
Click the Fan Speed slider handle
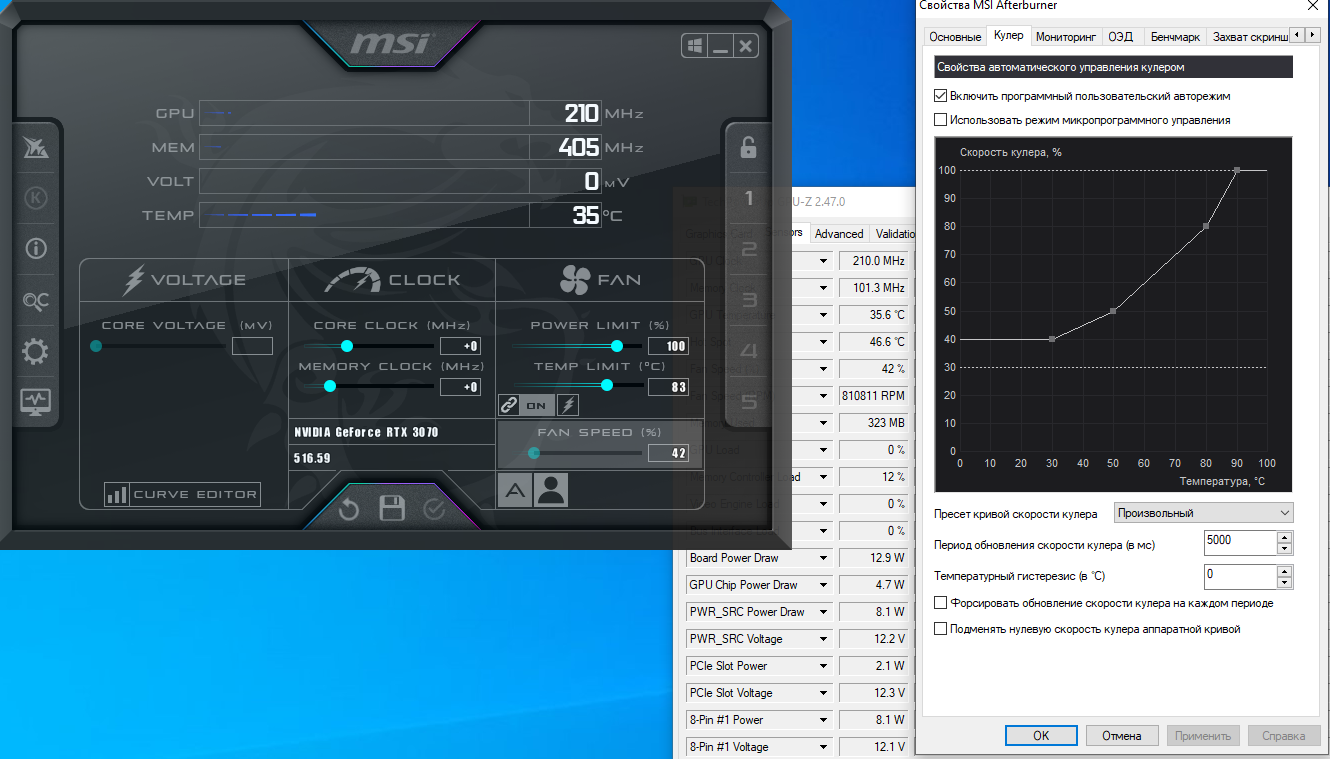(534, 452)
